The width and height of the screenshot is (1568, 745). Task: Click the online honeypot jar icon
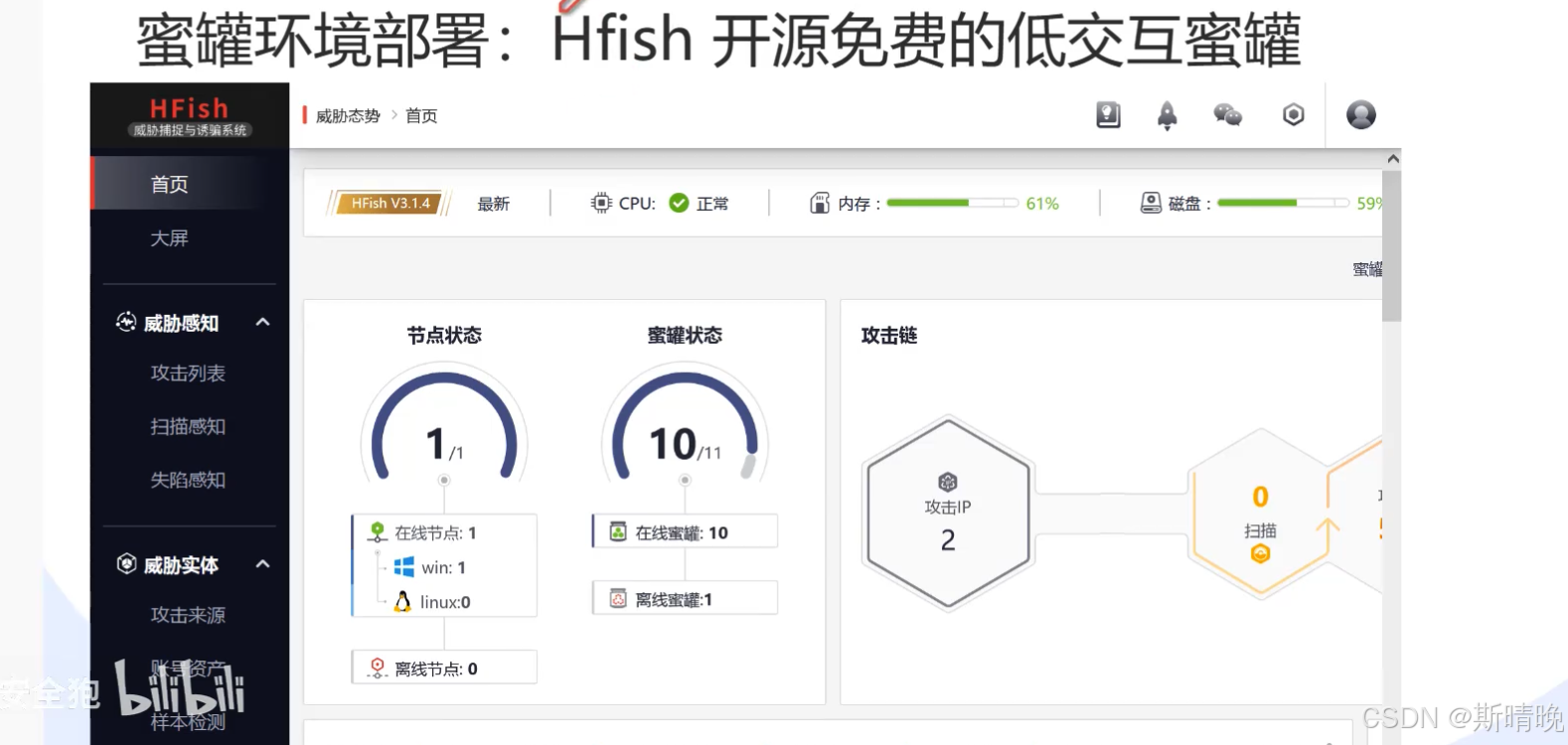point(618,531)
